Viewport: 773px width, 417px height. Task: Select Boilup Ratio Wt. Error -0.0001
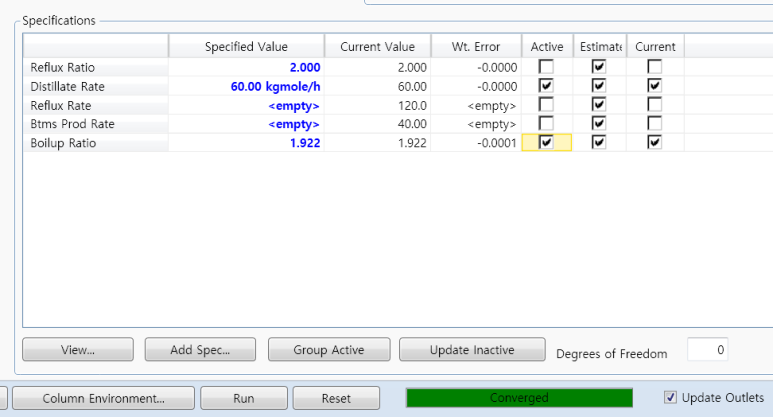pos(476,143)
